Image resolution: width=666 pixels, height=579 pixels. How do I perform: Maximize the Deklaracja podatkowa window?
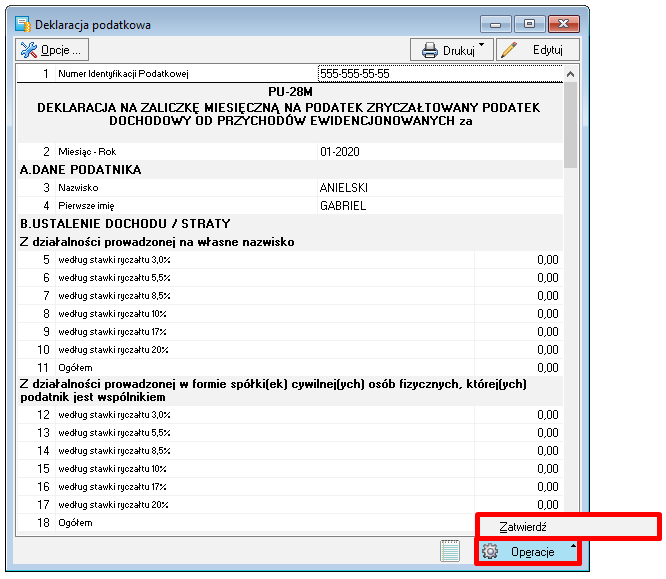529,24
